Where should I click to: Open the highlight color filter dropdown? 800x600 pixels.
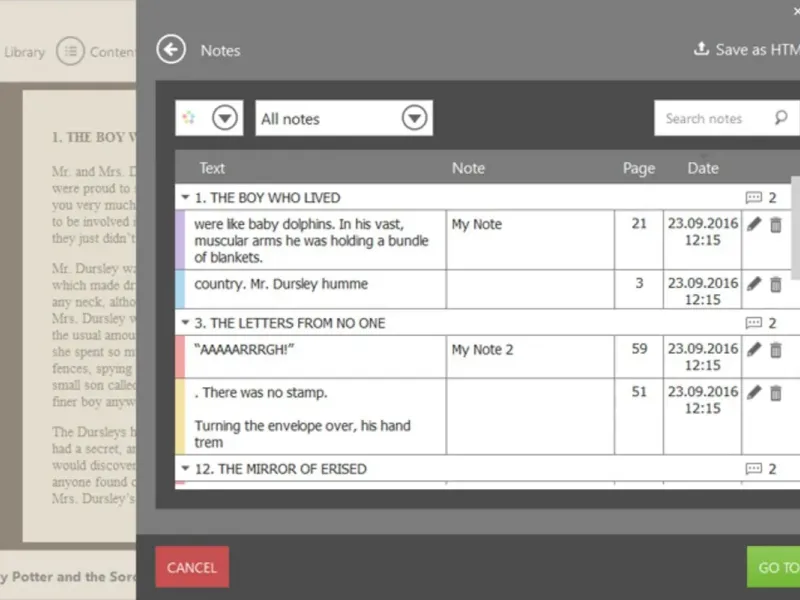coord(224,118)
